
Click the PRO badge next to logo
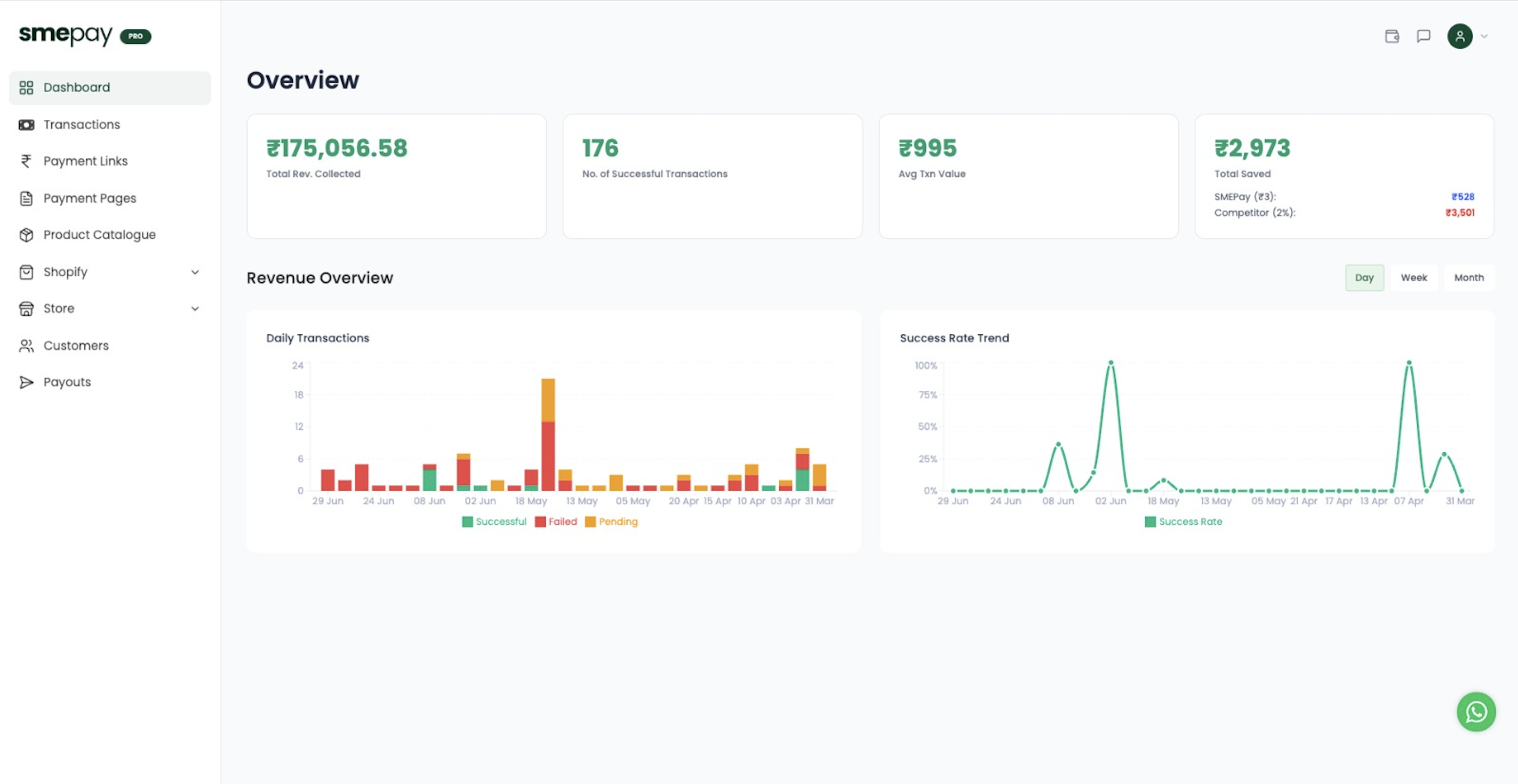(x=135, y=36)
